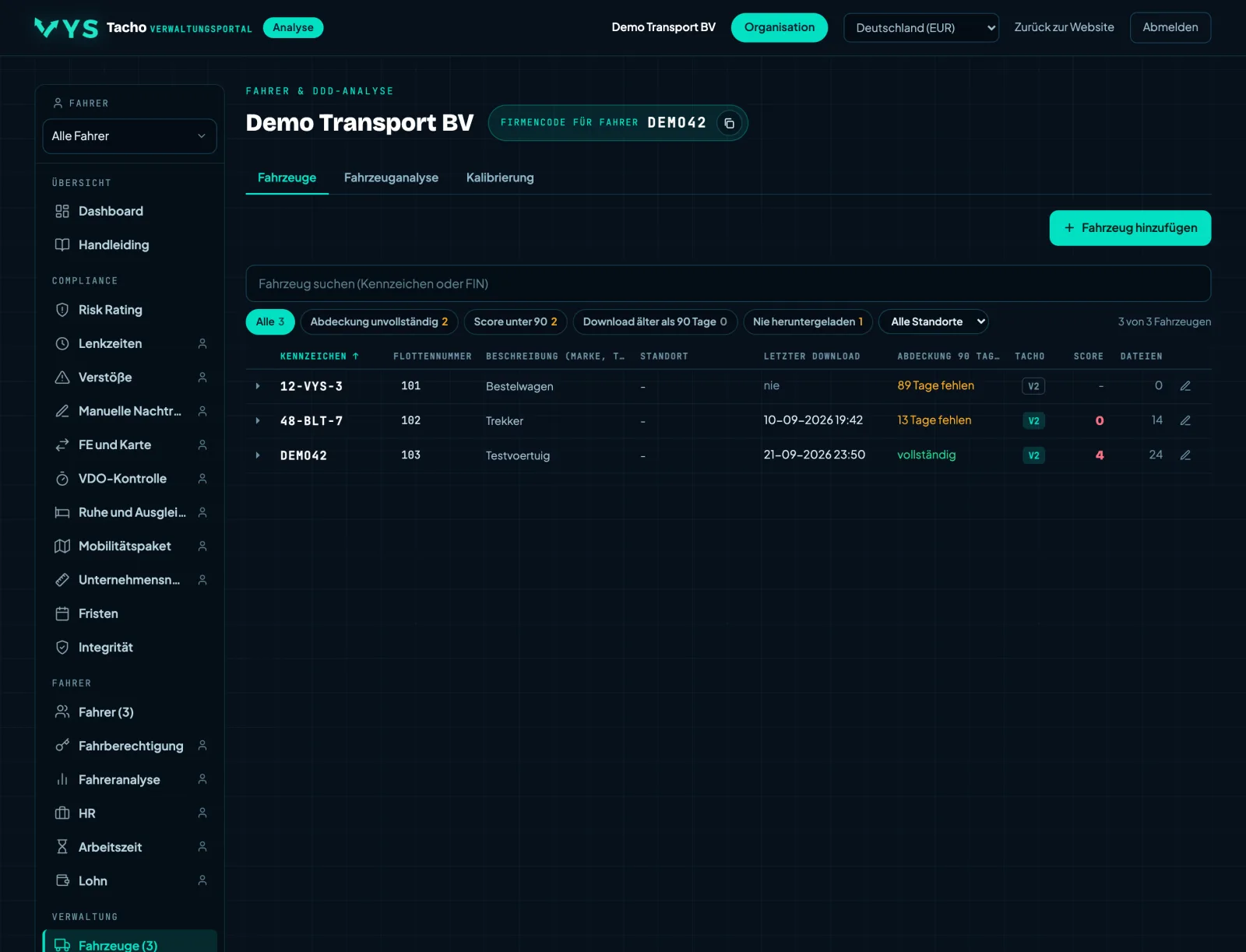
Task: Open Integrität page
Action: click(129, 647)
